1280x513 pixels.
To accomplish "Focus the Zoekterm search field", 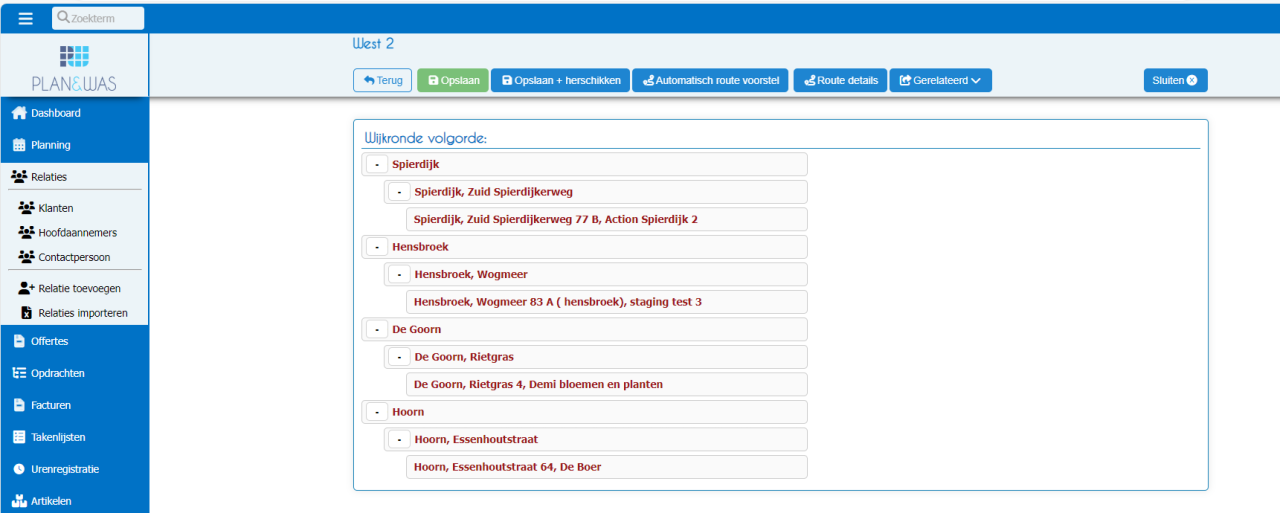I will coord(98,18).
